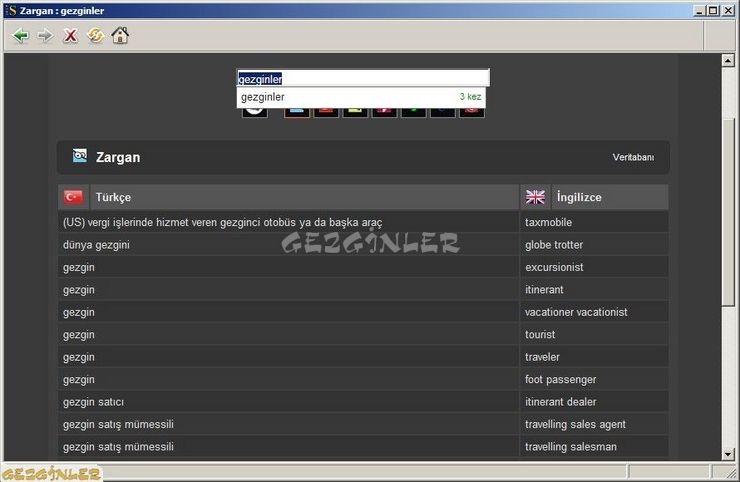Maximize the Zargan window
Screen dimensions: 740x482
pyautogui.click(x=713, y=10)
